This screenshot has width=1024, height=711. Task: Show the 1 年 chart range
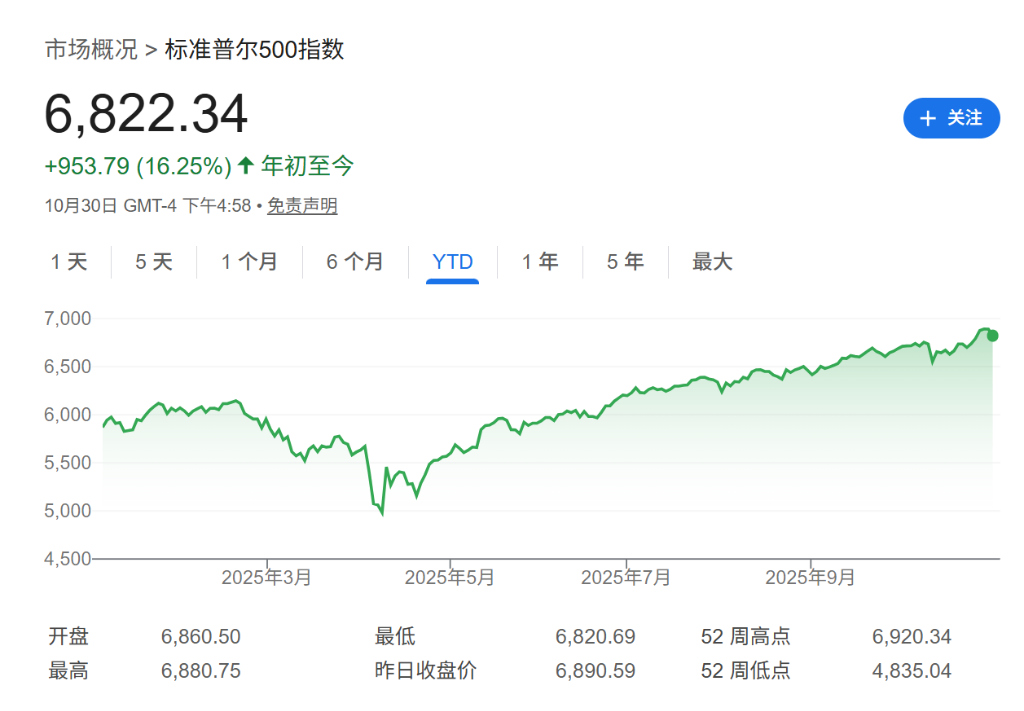(540, 262)
